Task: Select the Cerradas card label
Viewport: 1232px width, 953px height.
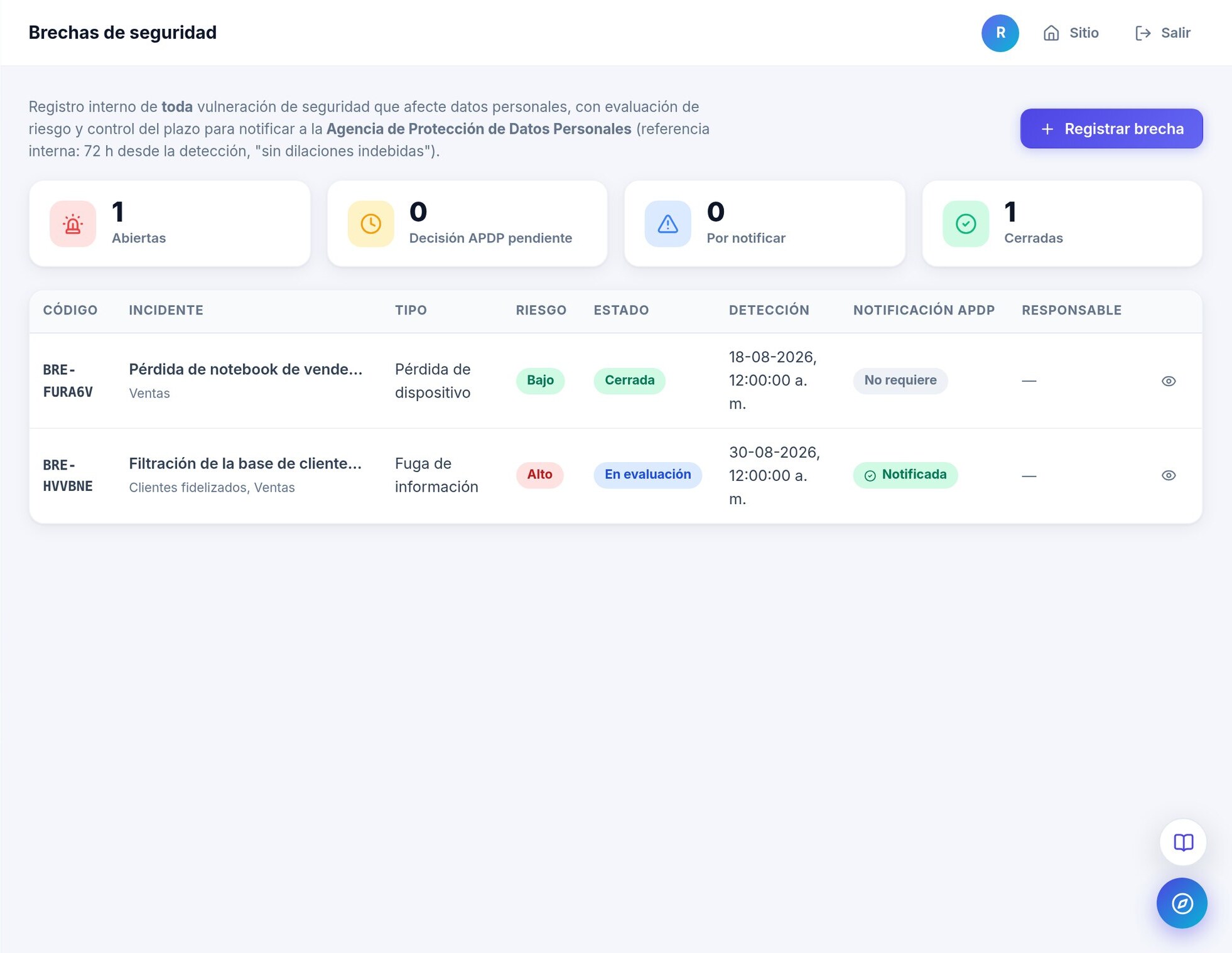Action: coord(1033,239)
